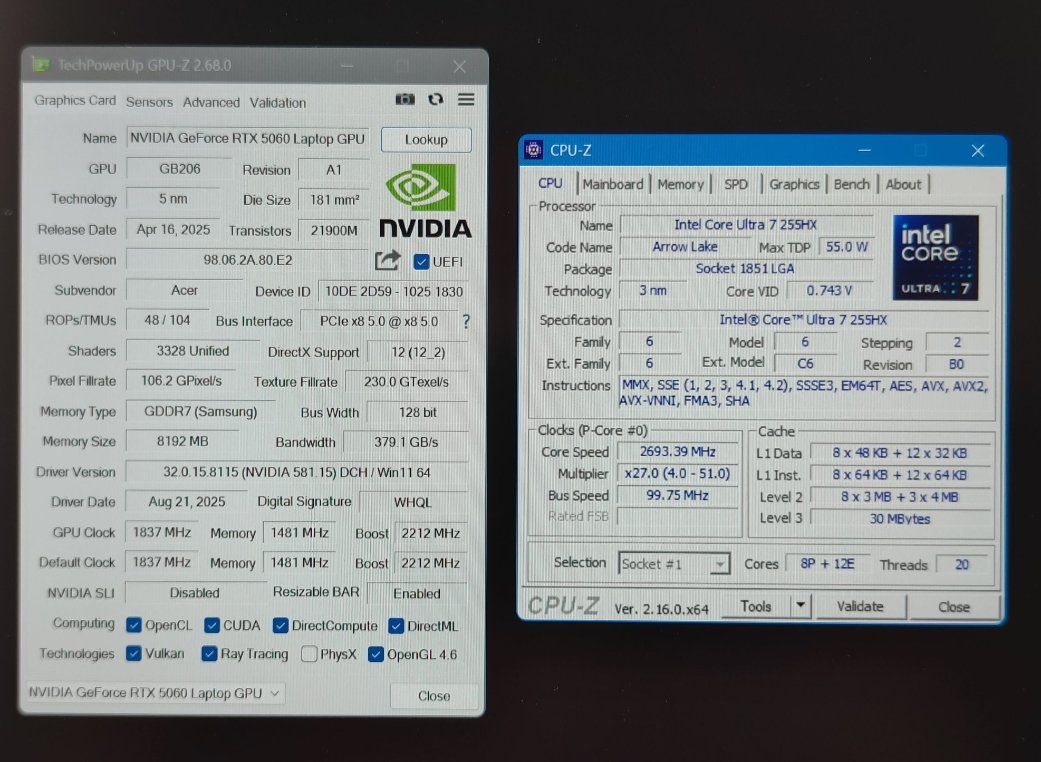Image resolution: width=1041 pixels, height=762 pixels.
Task: Click the CPU Name value Intel Core Ultra 7 255HX
Action: 746,224
